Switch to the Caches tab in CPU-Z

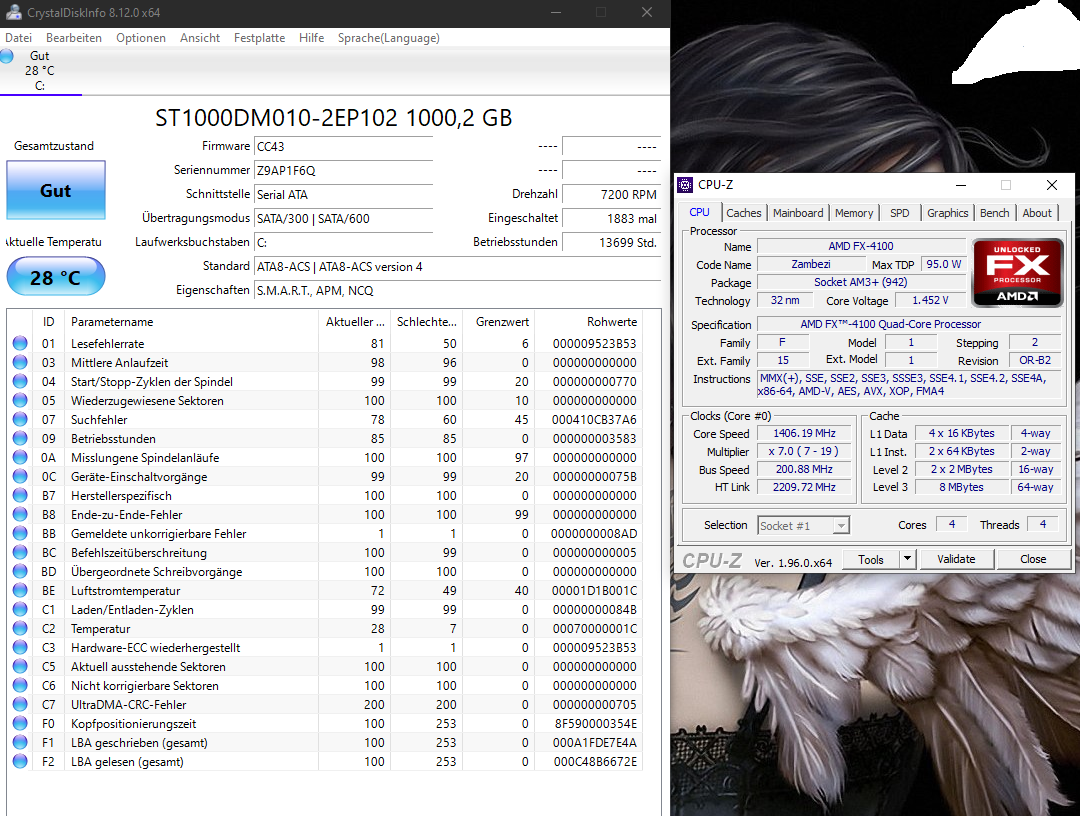pos(743,213)
